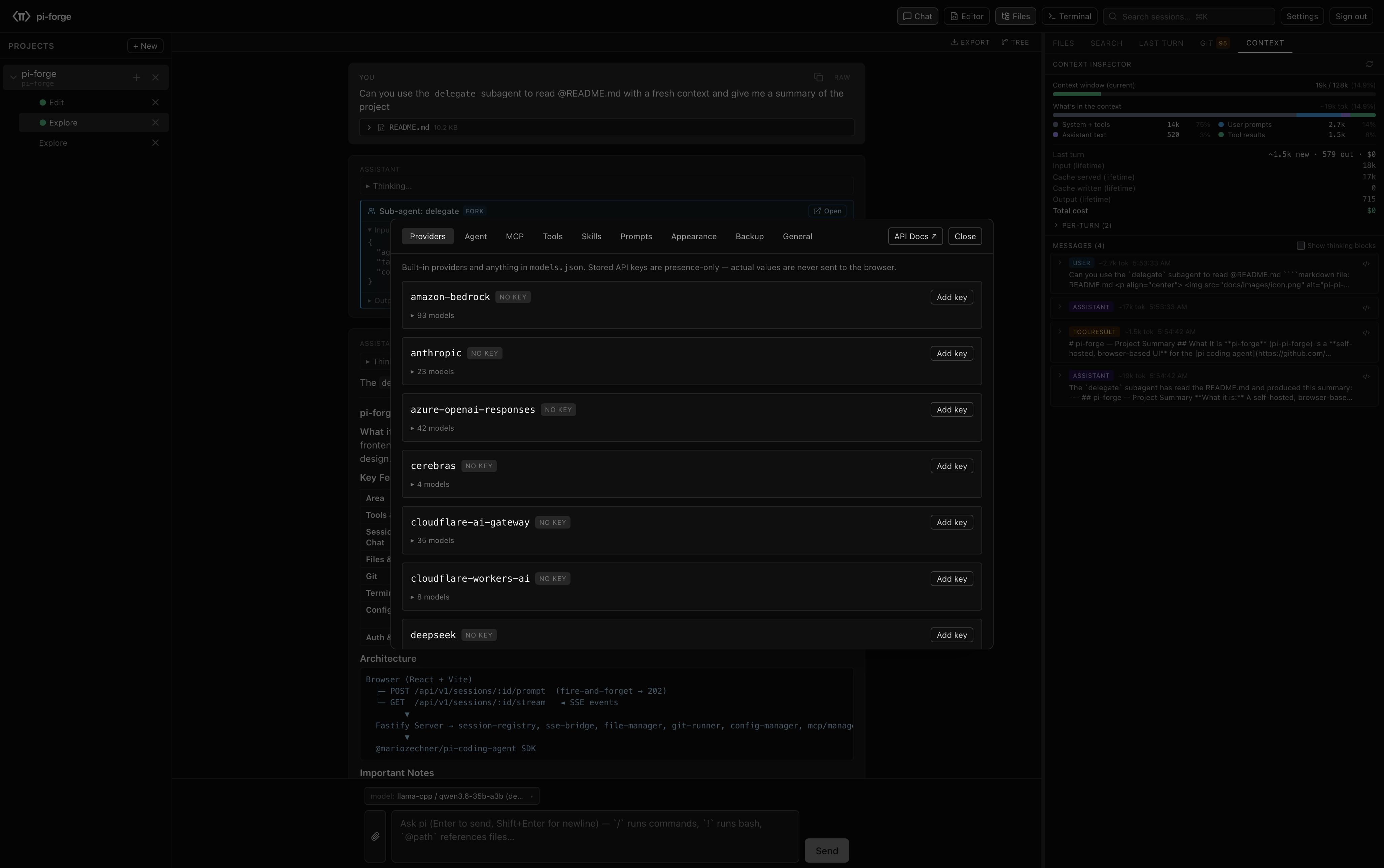Click the System + tools legend dot
1384x868 pixels.
pos(1056,124)
